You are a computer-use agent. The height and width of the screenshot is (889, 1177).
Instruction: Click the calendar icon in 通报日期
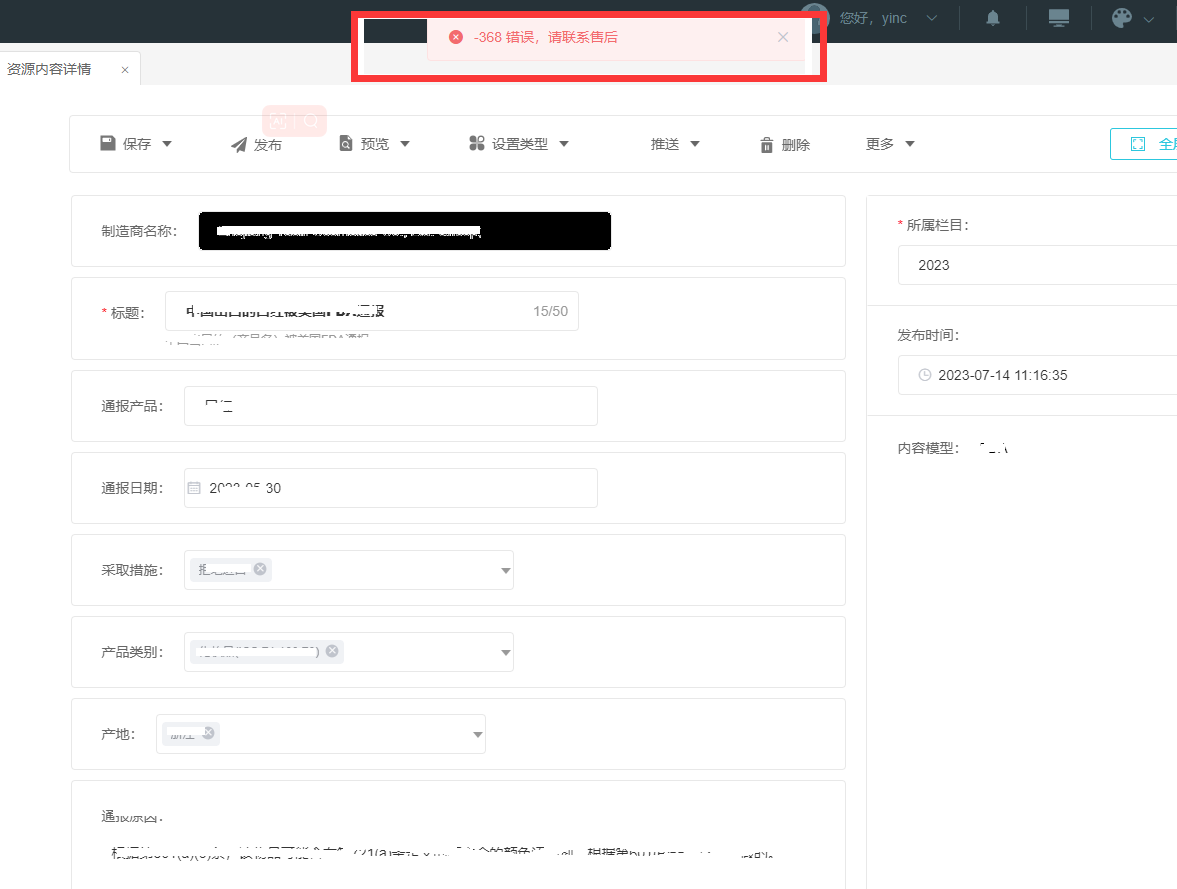pyautogui.click(x=194, y=488)
